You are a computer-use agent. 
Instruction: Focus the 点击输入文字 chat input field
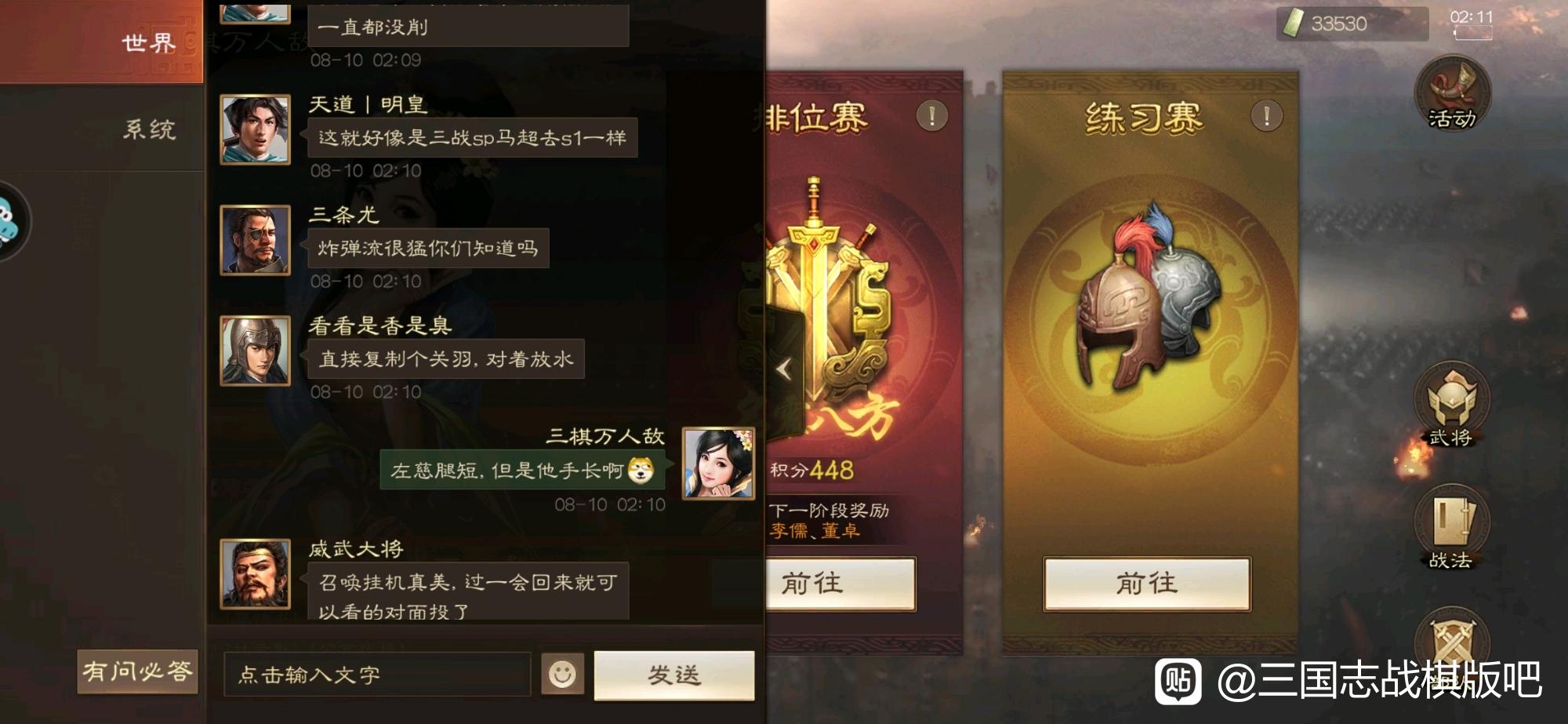pos(377,675)
